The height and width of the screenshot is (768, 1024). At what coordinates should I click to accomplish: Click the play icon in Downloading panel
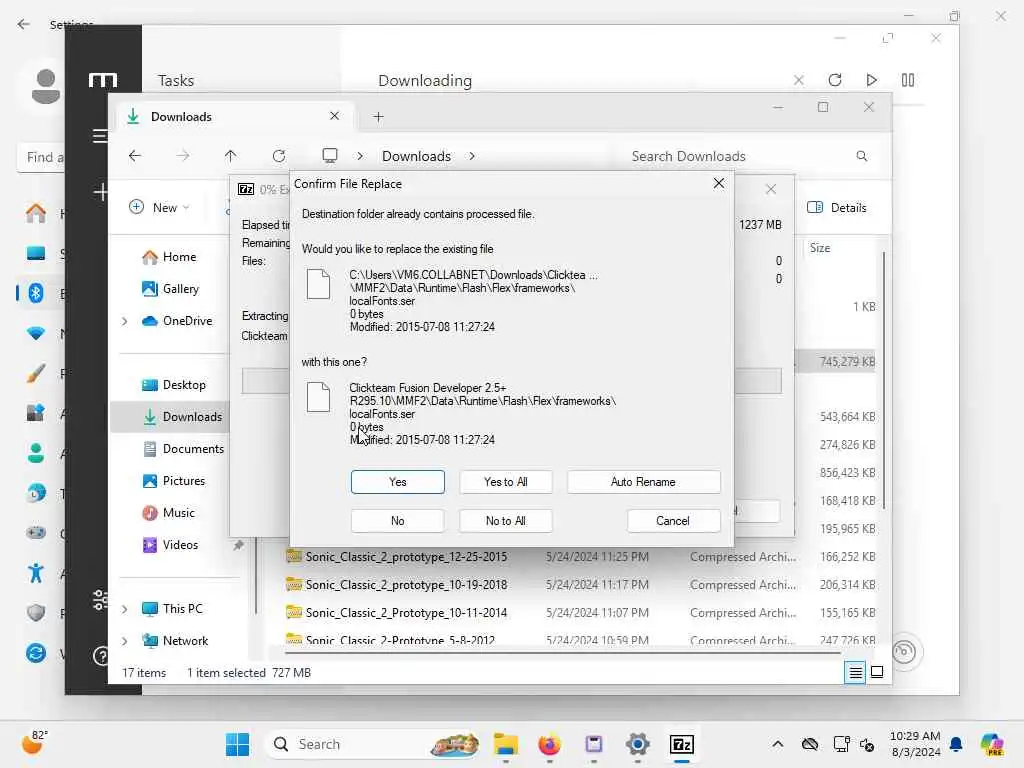(871, 80)
